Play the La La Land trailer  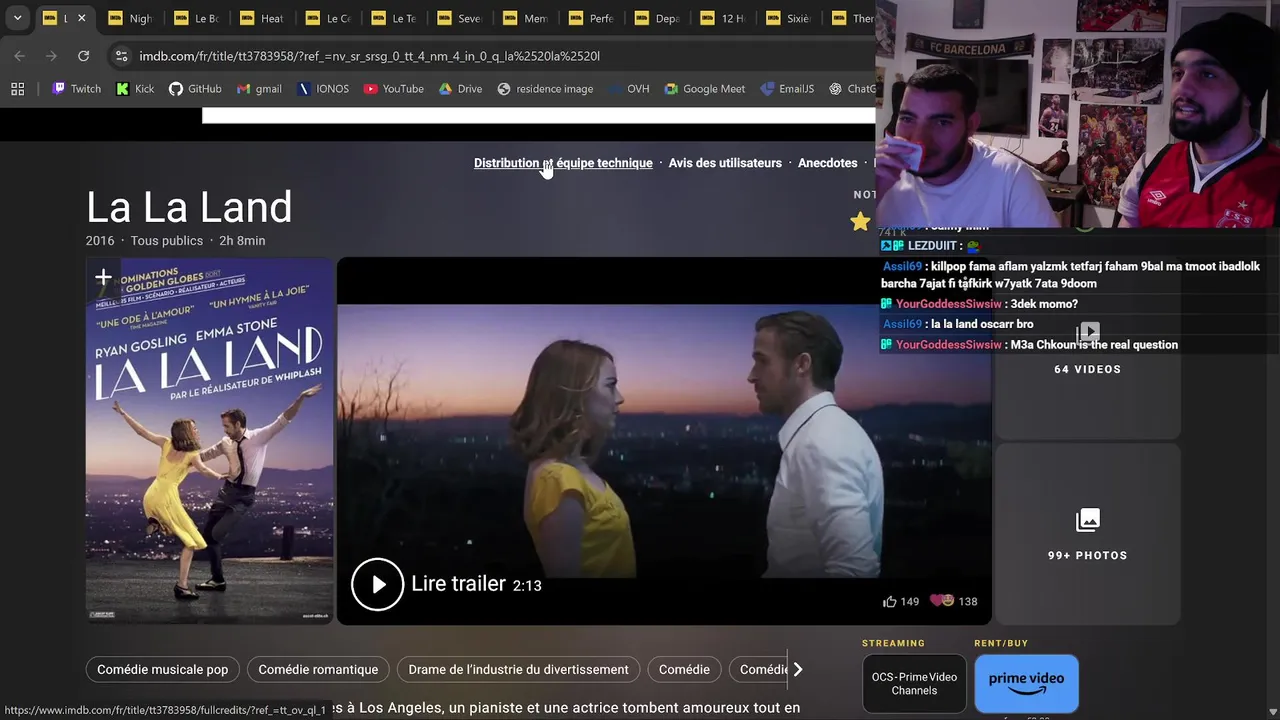tap(377, 584)
